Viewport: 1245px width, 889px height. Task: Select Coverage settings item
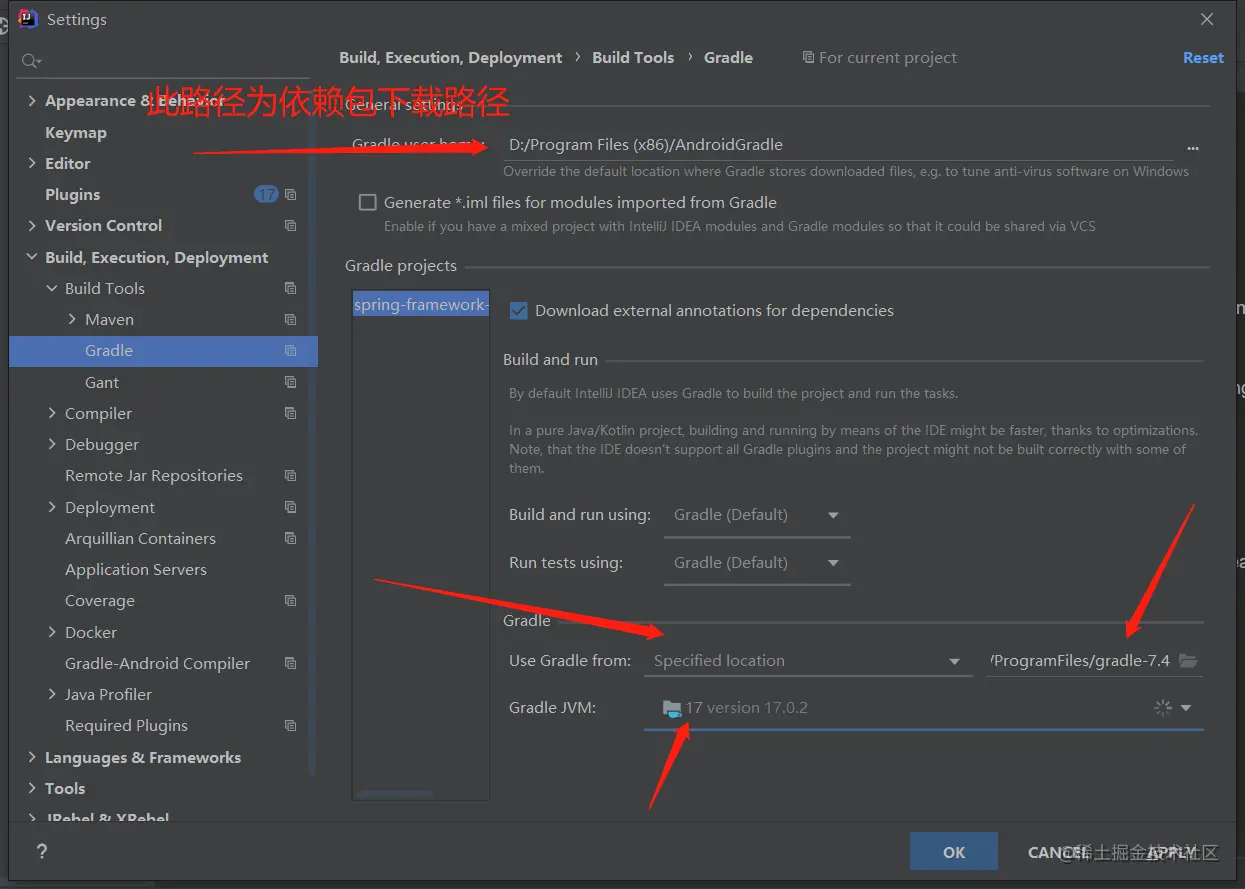click(x=100, y=601)
